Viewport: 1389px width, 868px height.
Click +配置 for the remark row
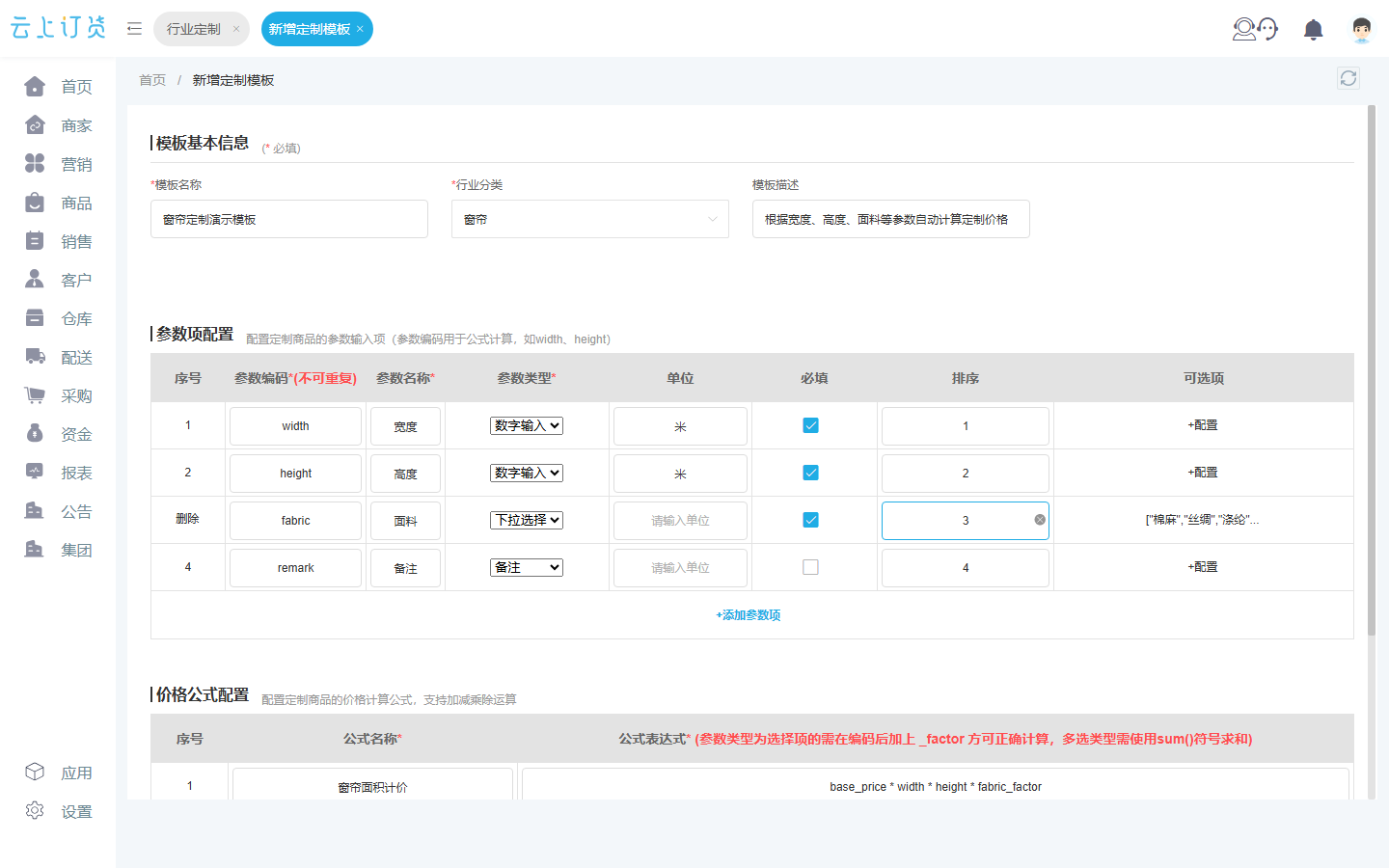pos(1203,567)
